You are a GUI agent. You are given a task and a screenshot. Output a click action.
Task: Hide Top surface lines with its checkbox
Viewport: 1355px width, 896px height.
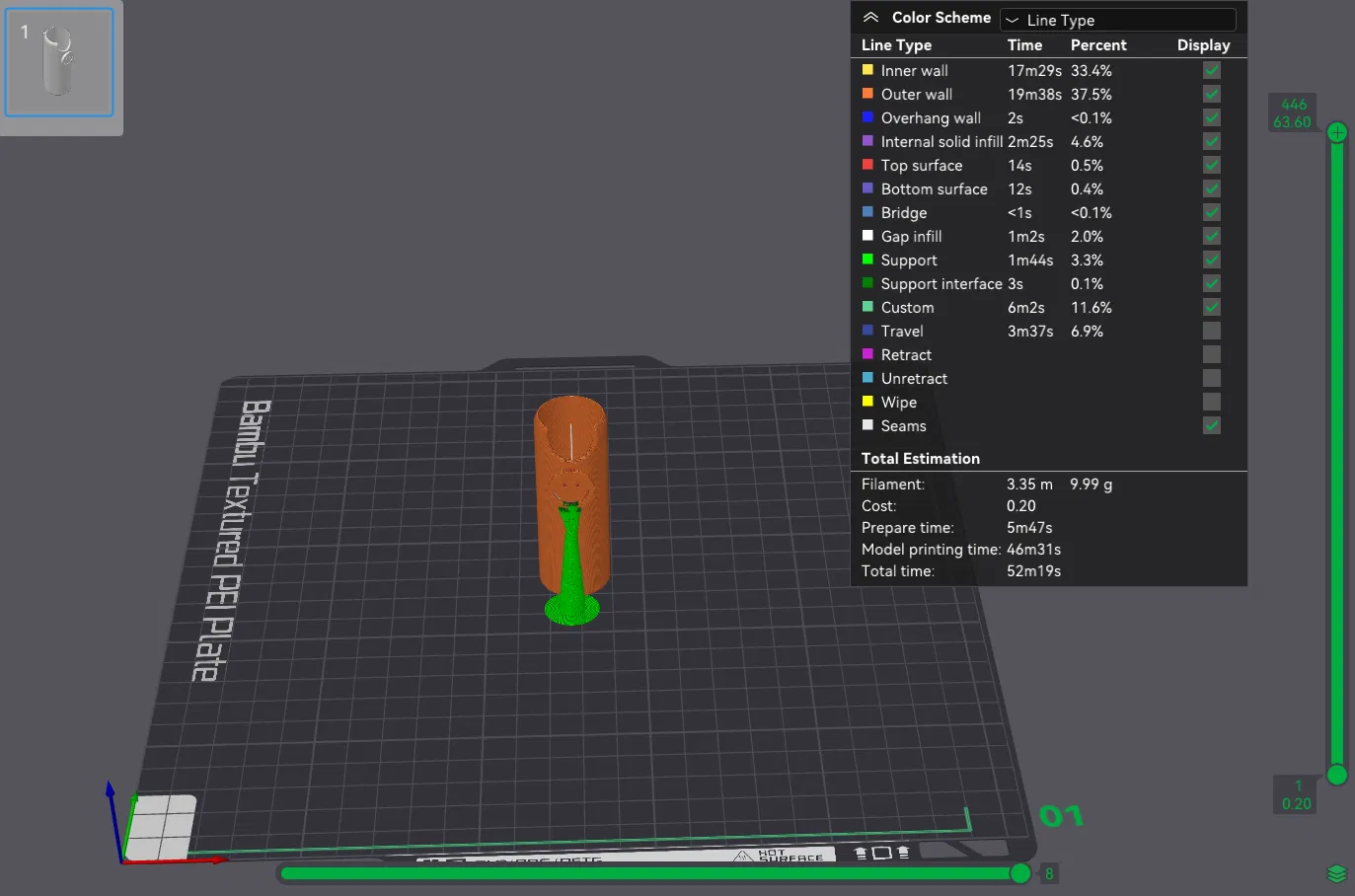[x=1212, y=165]
